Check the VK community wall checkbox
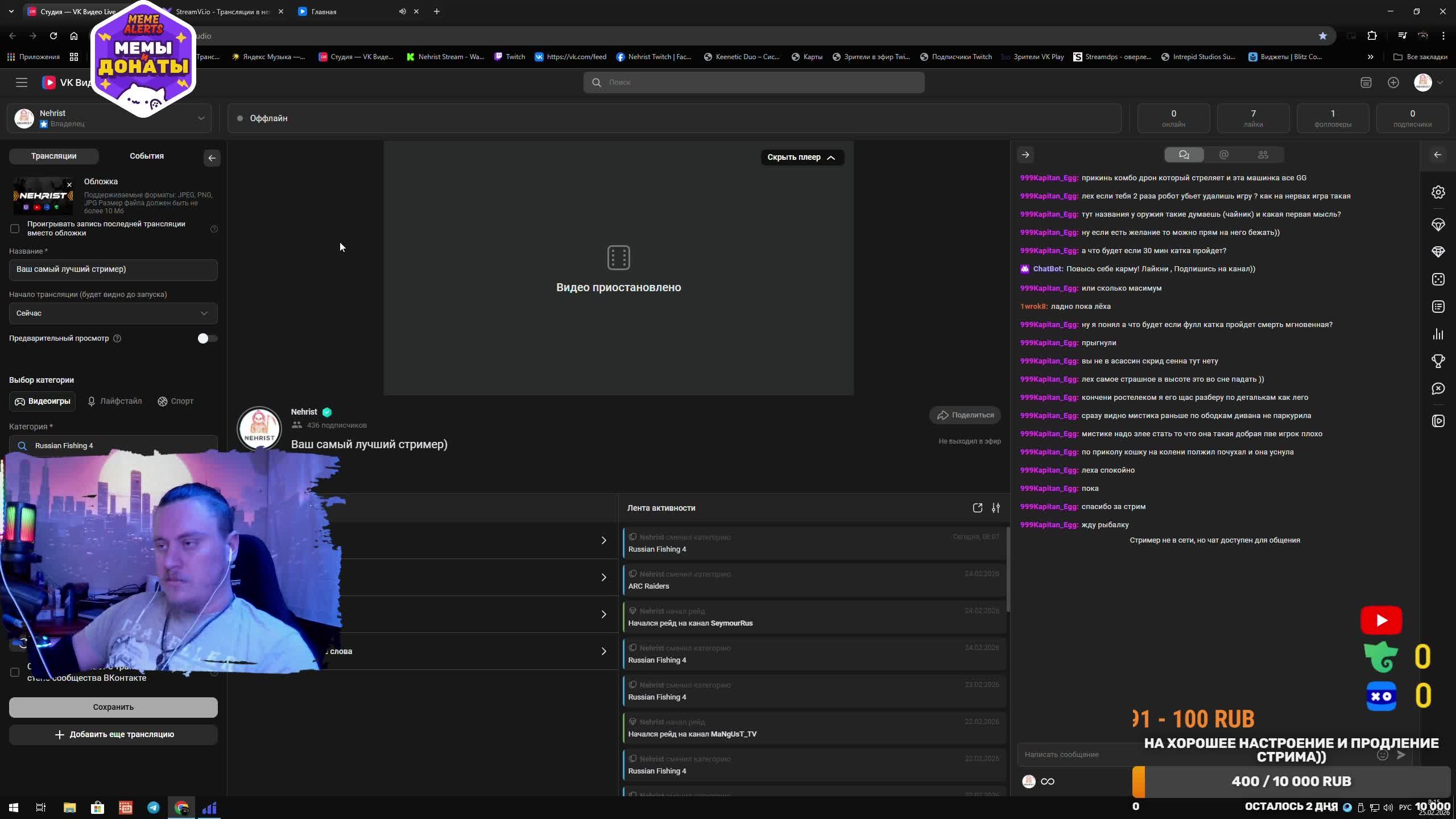1456x819 pixels. [15, 672]
